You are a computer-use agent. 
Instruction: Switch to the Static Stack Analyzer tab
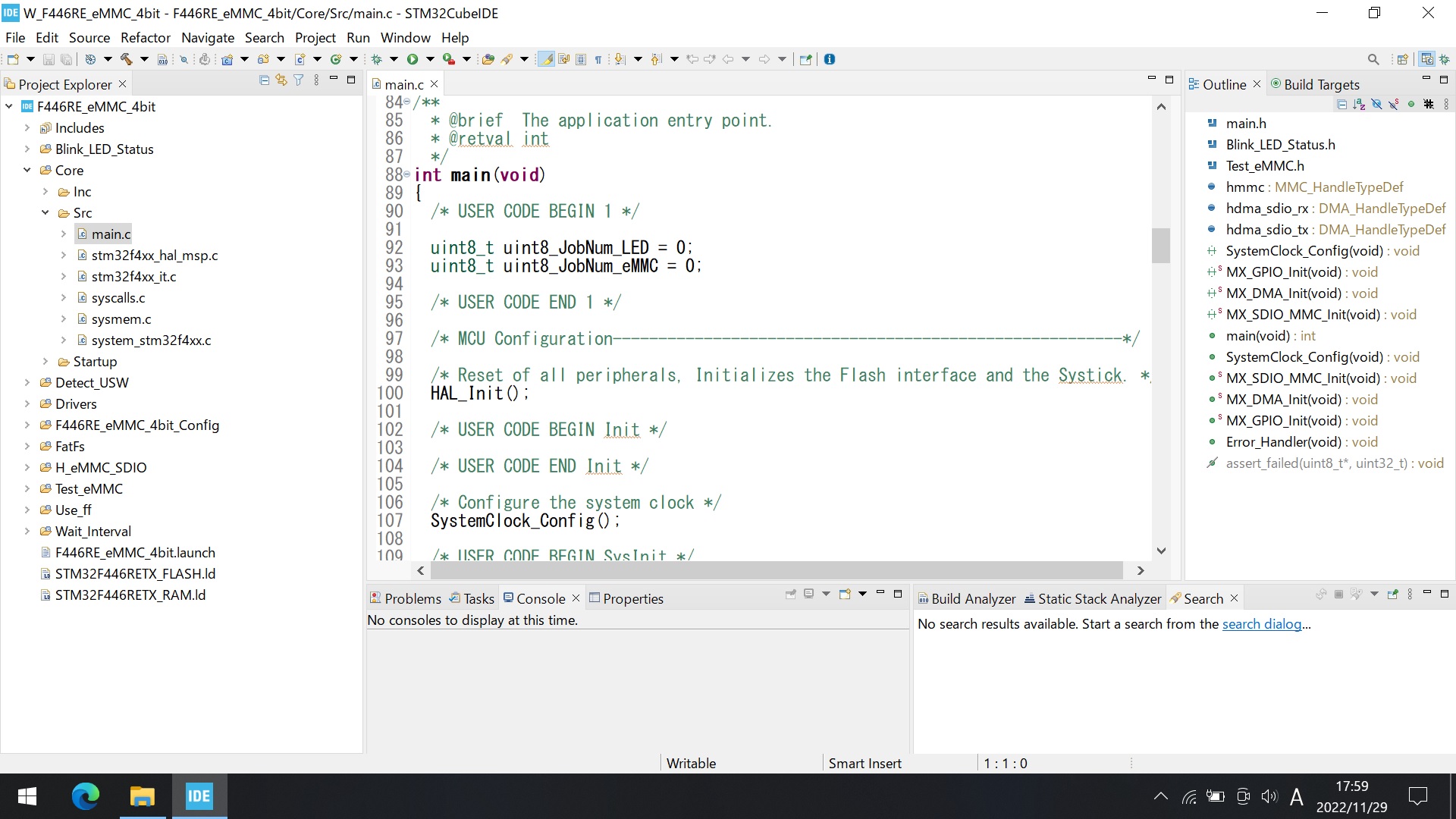1093,598
